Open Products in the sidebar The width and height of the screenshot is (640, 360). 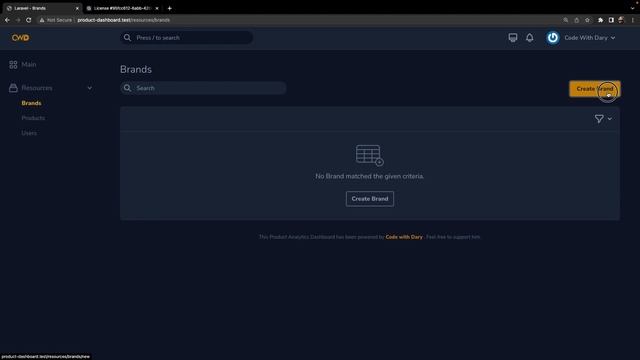coord(33,118)
